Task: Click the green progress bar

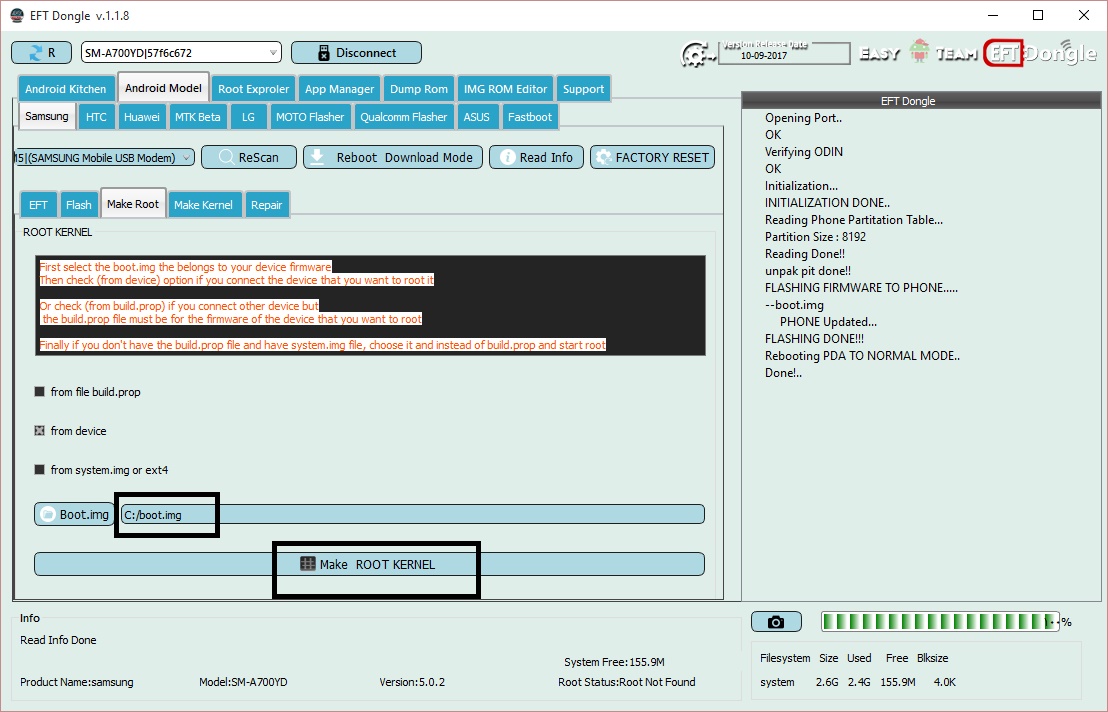Action: point(940,622)
